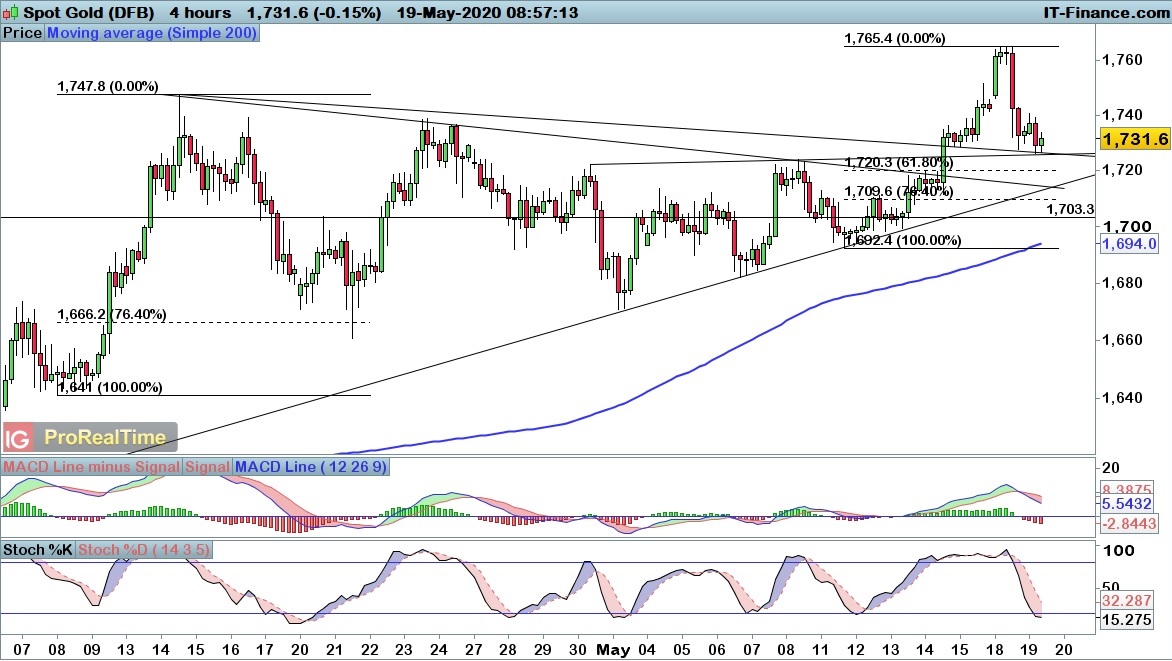Select the Stoch %K label
This screenshot has height=661, width=1172.
pos(37,550)
